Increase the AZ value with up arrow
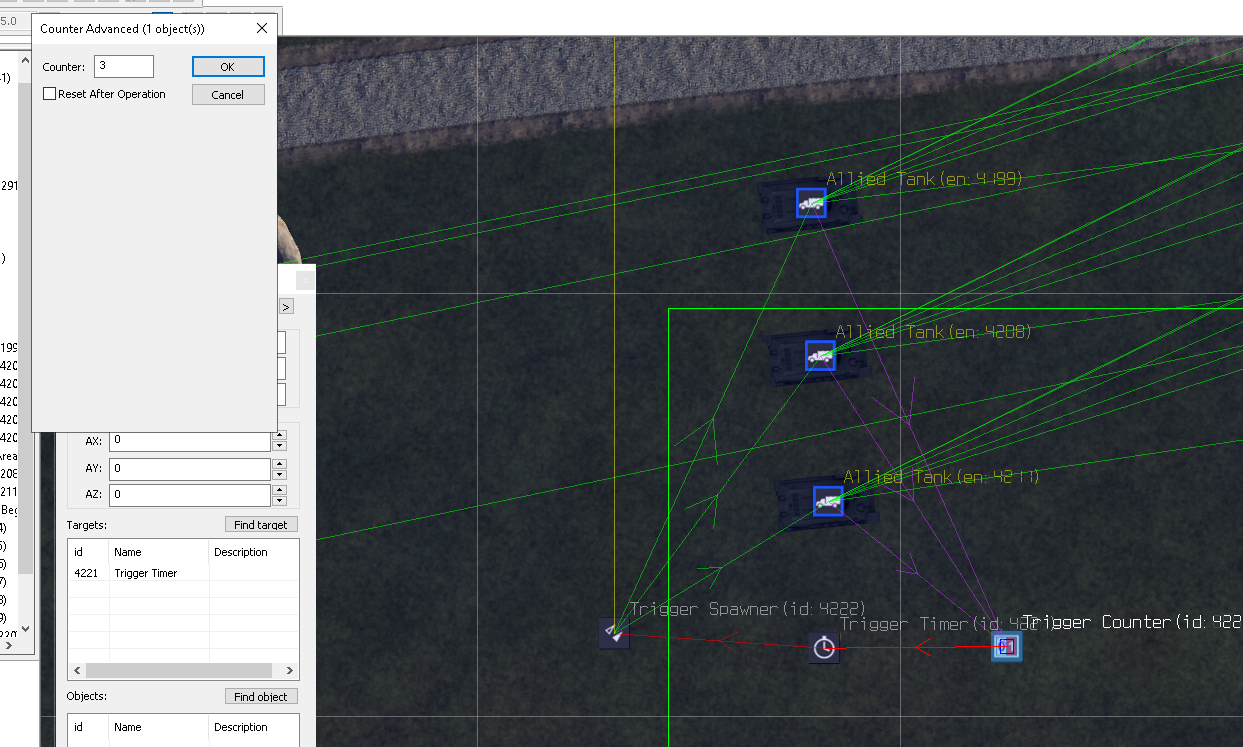The width and height of the screenshot is (1243, 747). click(x=279, y=490)
